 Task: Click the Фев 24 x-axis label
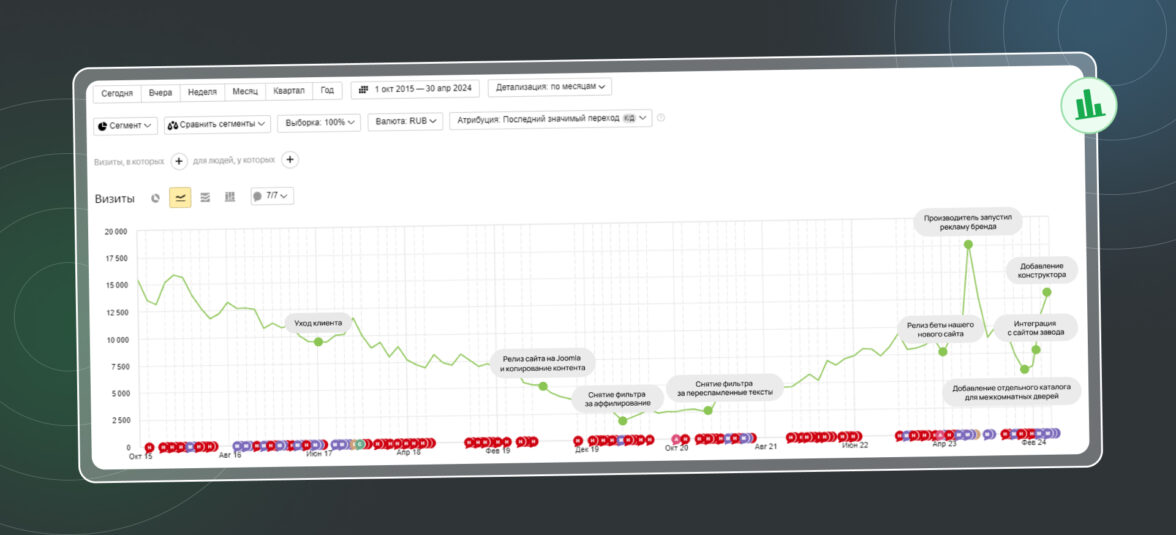(1034, 443)
